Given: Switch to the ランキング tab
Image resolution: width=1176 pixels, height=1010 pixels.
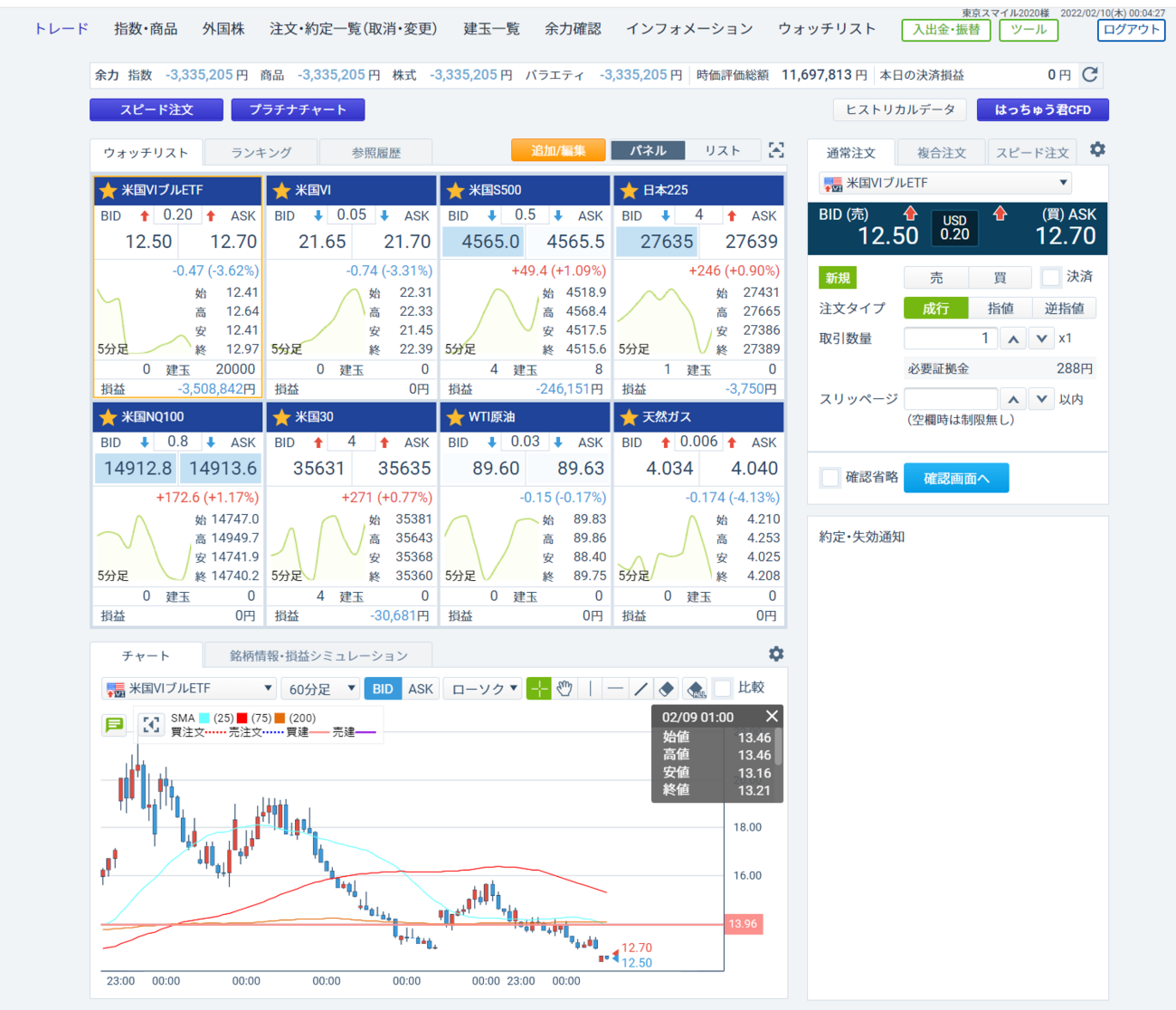Looking at the screenshot, I should coord(261,152).
